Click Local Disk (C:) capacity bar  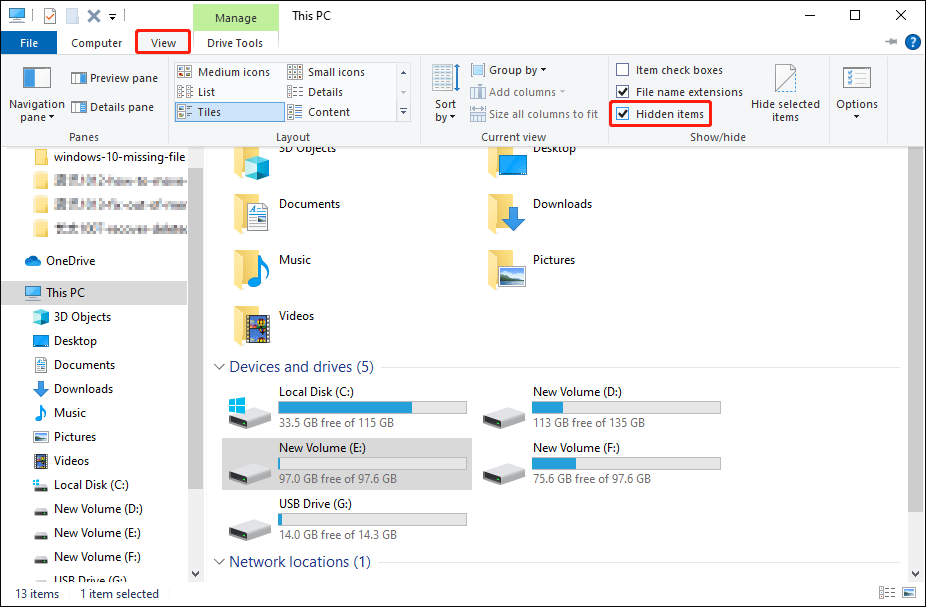pos(372,407)
